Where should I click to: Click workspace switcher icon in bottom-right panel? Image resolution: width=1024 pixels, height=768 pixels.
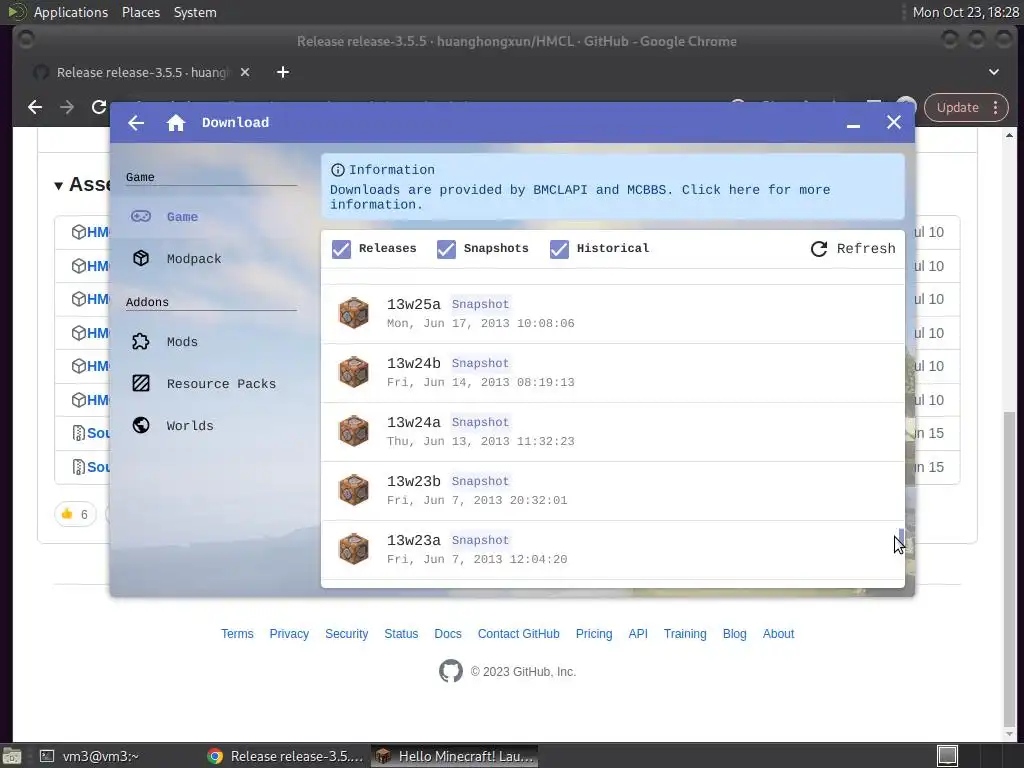(948, 756)
